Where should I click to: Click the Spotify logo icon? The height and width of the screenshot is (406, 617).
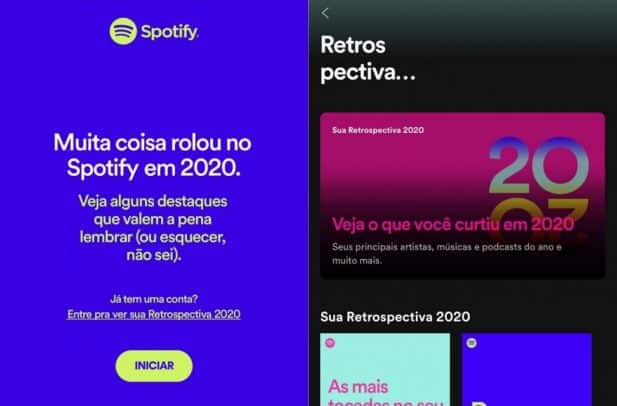[123, 31]
